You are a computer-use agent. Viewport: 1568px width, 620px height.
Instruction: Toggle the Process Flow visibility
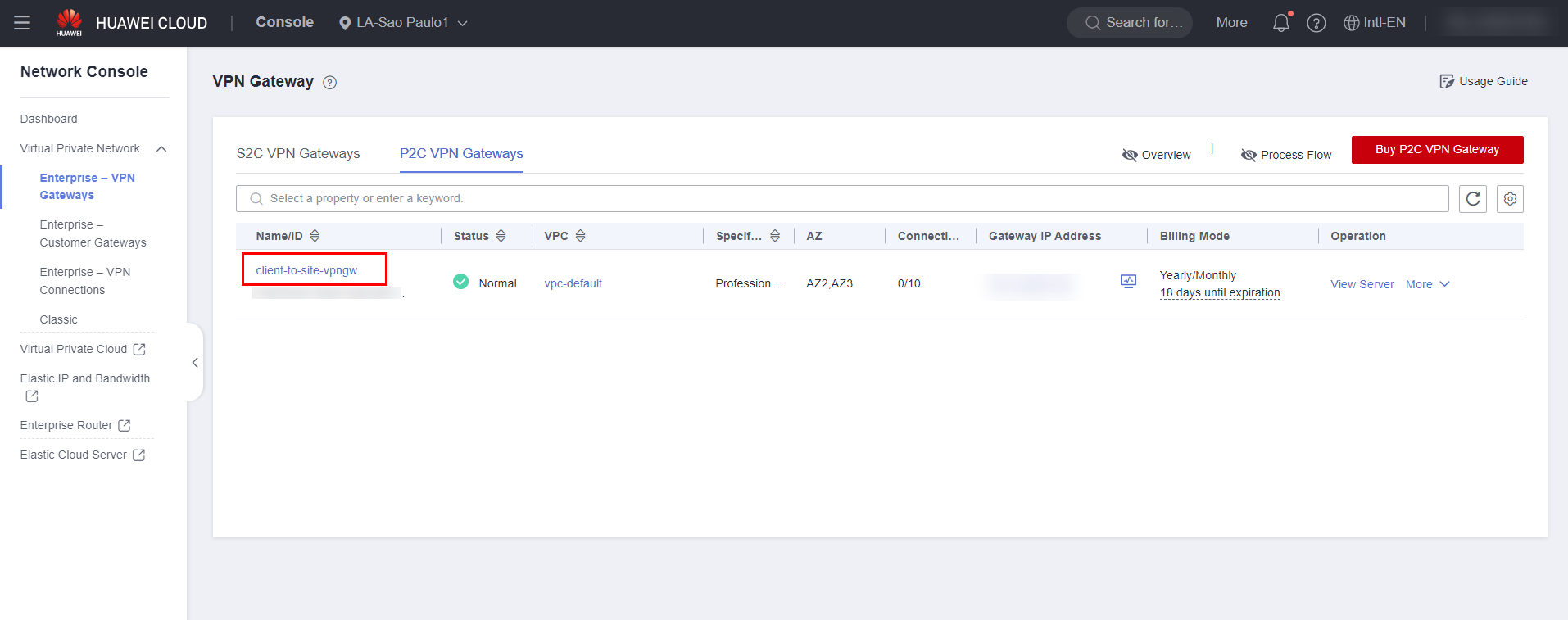point(1285,155)
